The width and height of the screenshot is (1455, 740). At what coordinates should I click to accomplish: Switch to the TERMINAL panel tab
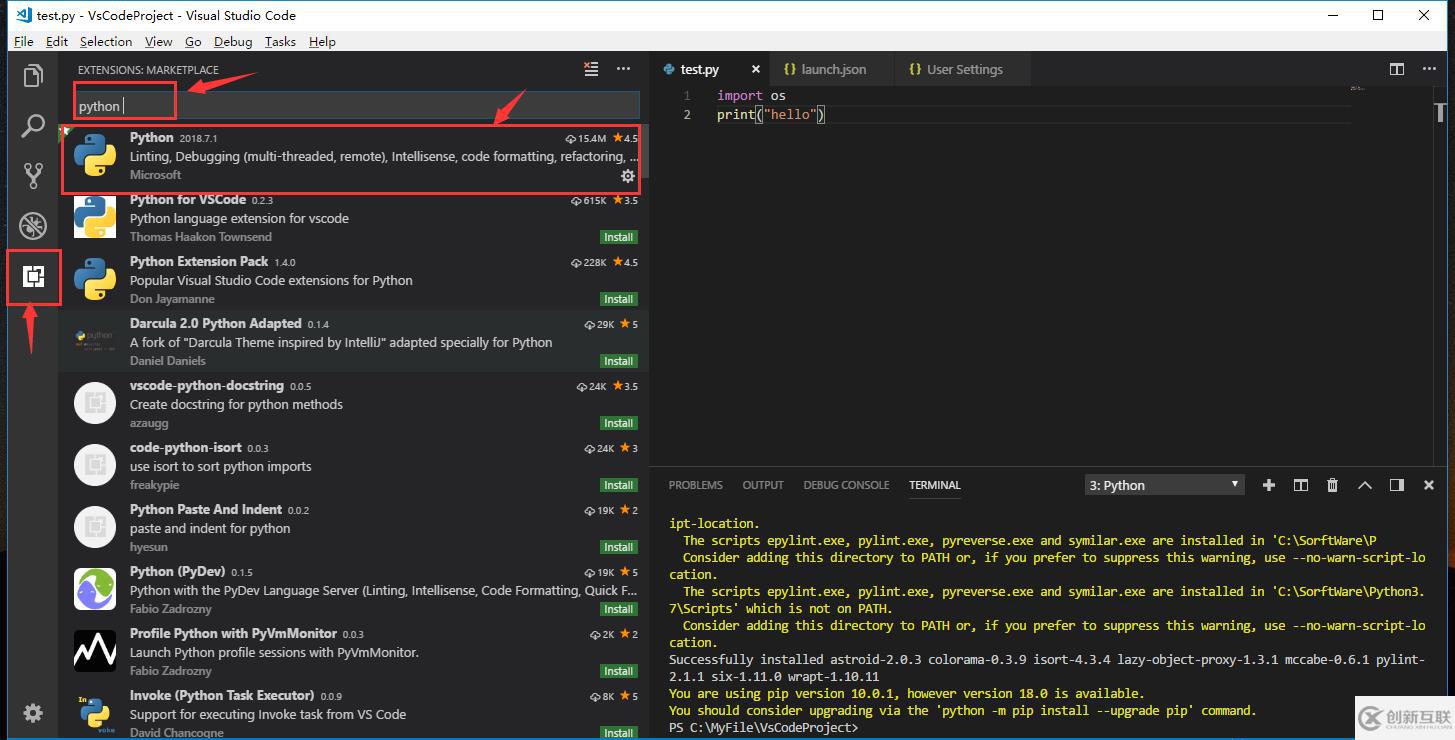(x=935, y=485)
